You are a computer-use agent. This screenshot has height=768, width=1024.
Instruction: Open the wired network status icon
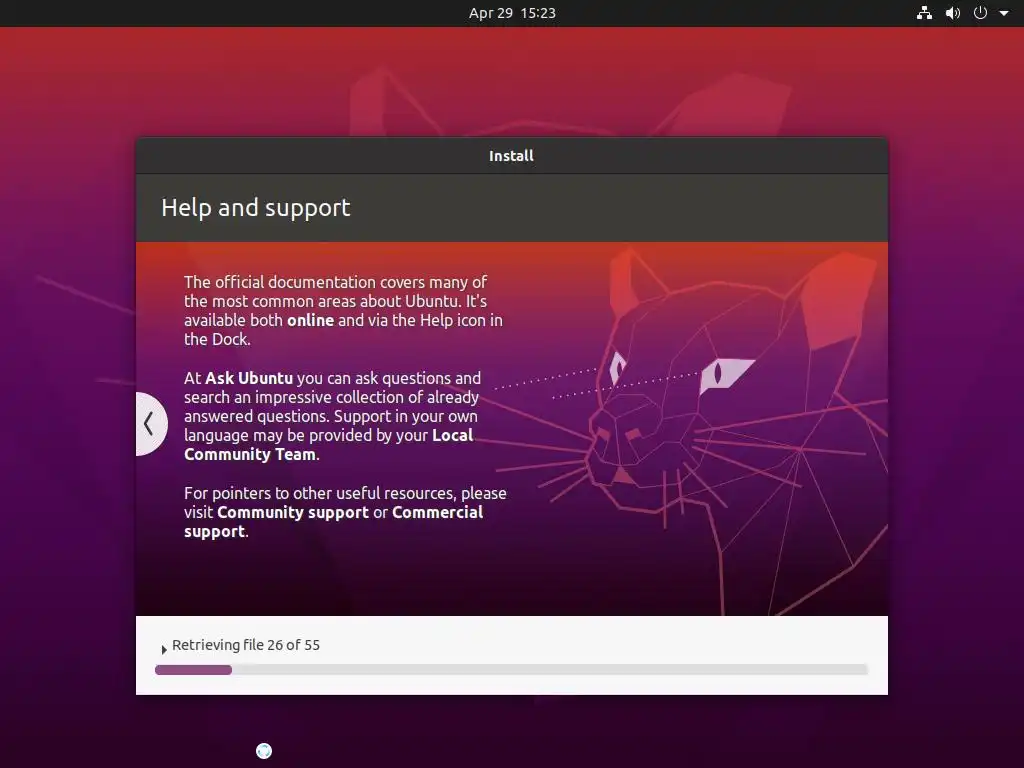[924, 13]
